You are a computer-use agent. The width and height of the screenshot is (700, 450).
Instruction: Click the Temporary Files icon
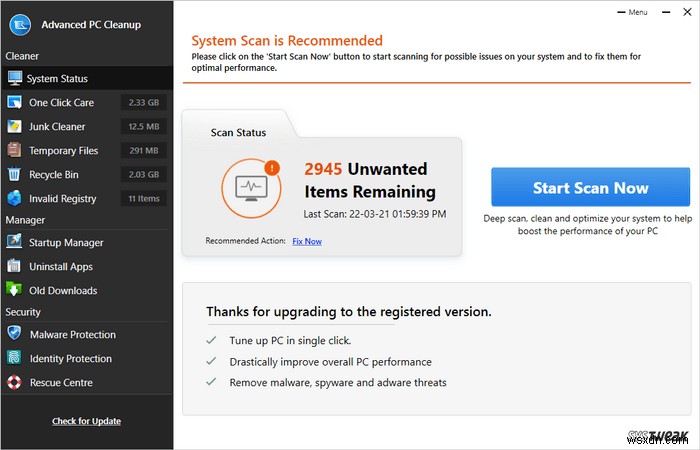click(x=14, y=150)
